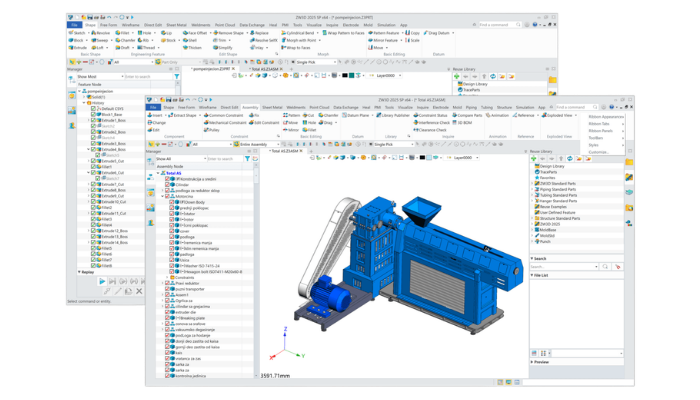Uncheck the Cilindar component checkbox
700x400 pixels.
click(168, 184)
